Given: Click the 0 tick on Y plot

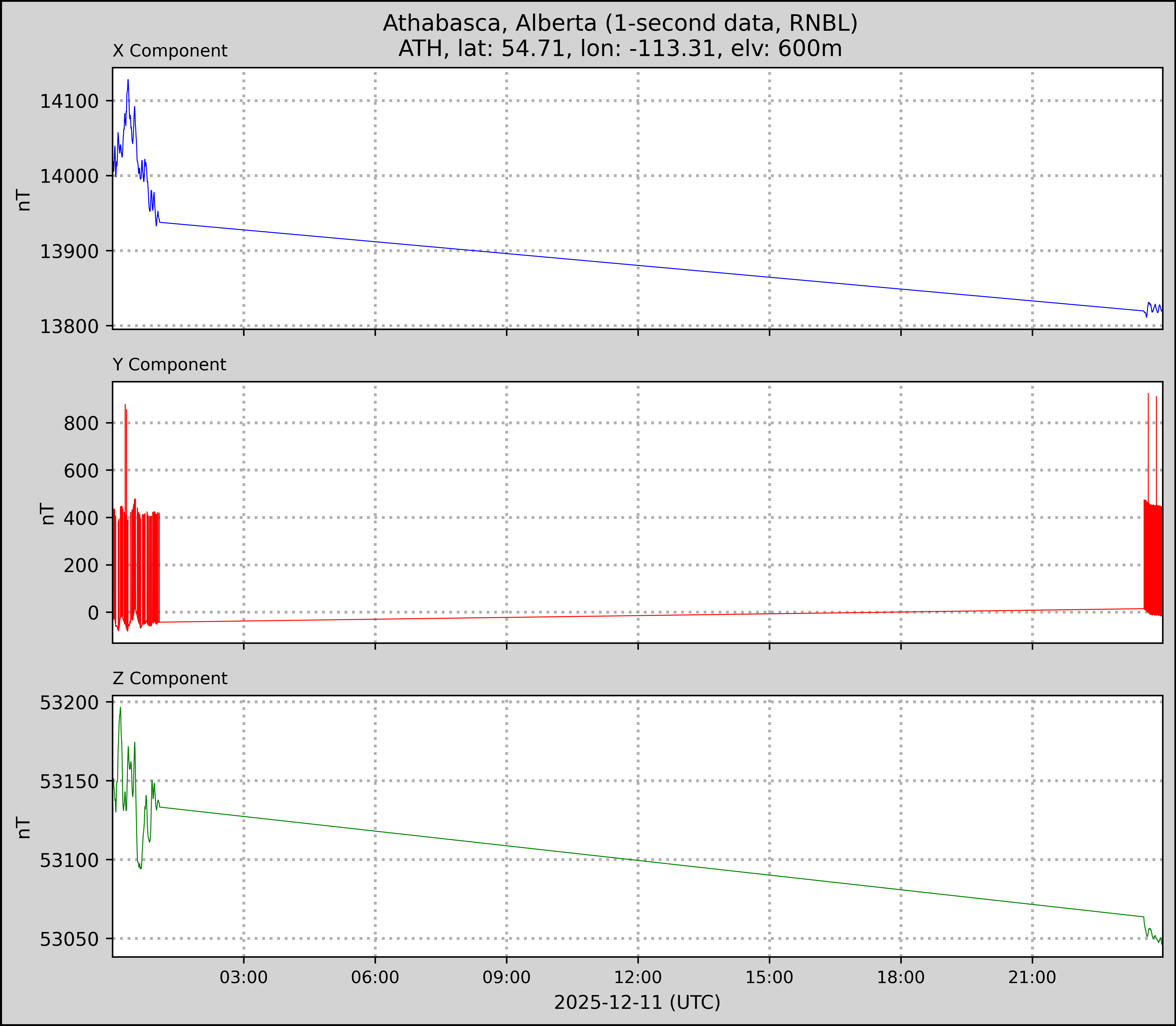Looking at the screenshot, I should click(x=93, y=613).
